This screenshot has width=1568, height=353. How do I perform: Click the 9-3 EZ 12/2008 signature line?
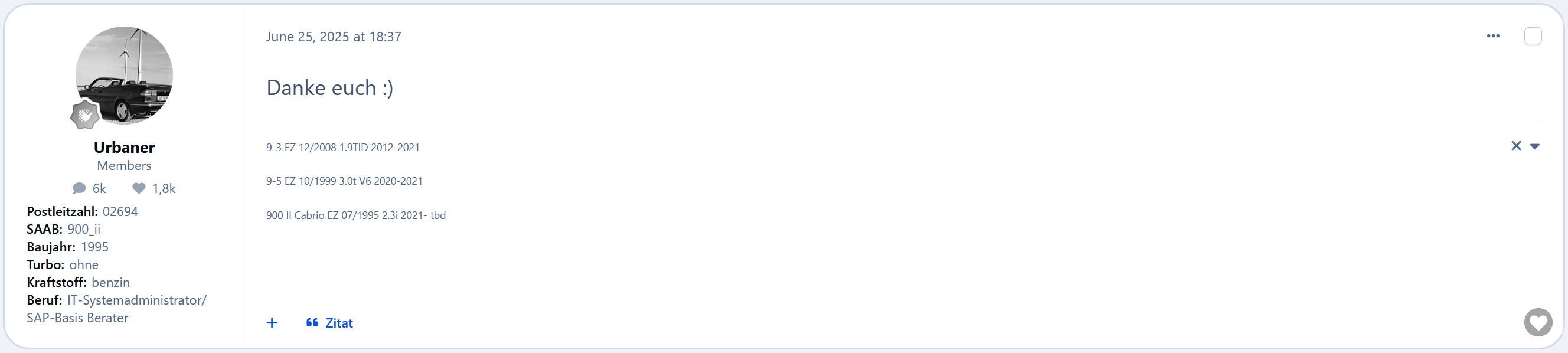click(x=342, y=148)
